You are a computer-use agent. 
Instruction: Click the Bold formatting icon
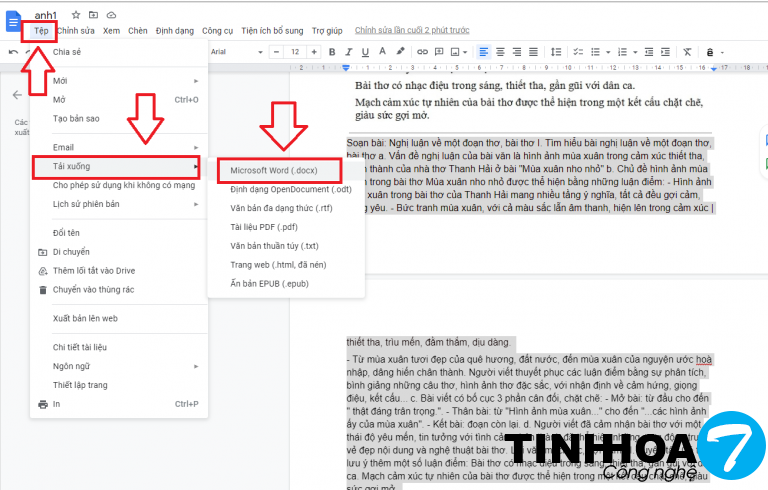click(x=331, y=51)
